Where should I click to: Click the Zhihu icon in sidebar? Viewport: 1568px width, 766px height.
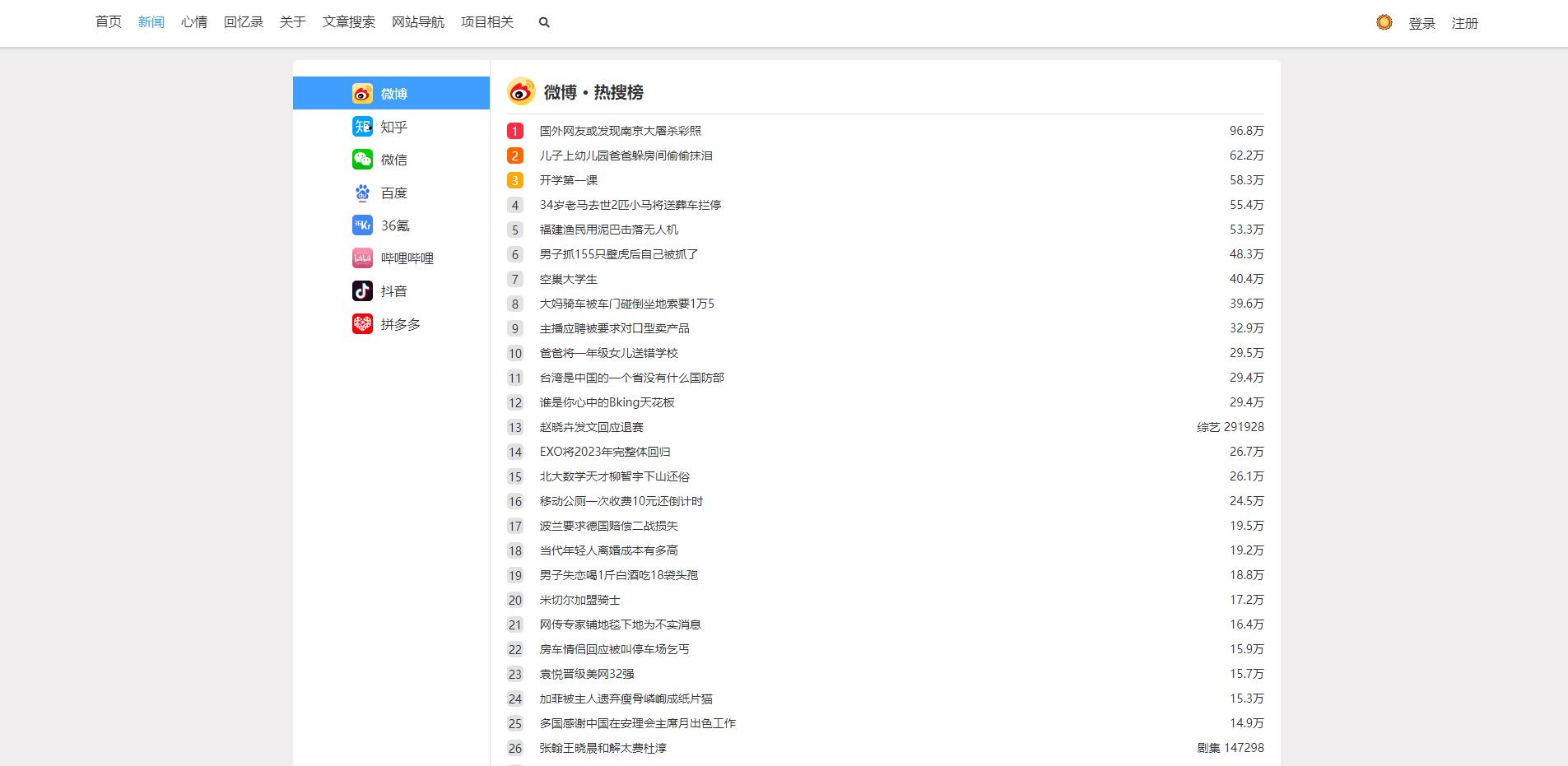pos(362,127)
